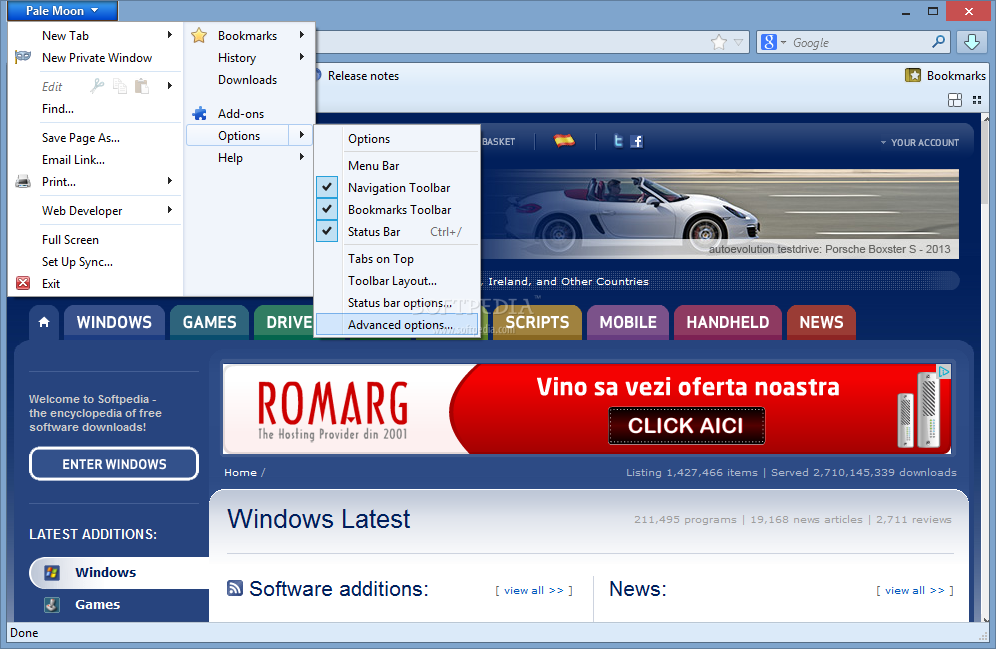Screen dimensions: 996x649
Task: Click the Games icon in Latest Additions
Action: point(52,605)
